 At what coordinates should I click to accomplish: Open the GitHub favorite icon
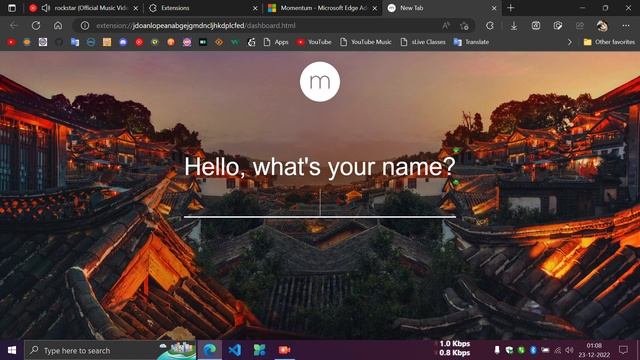(x=59, y=42)
